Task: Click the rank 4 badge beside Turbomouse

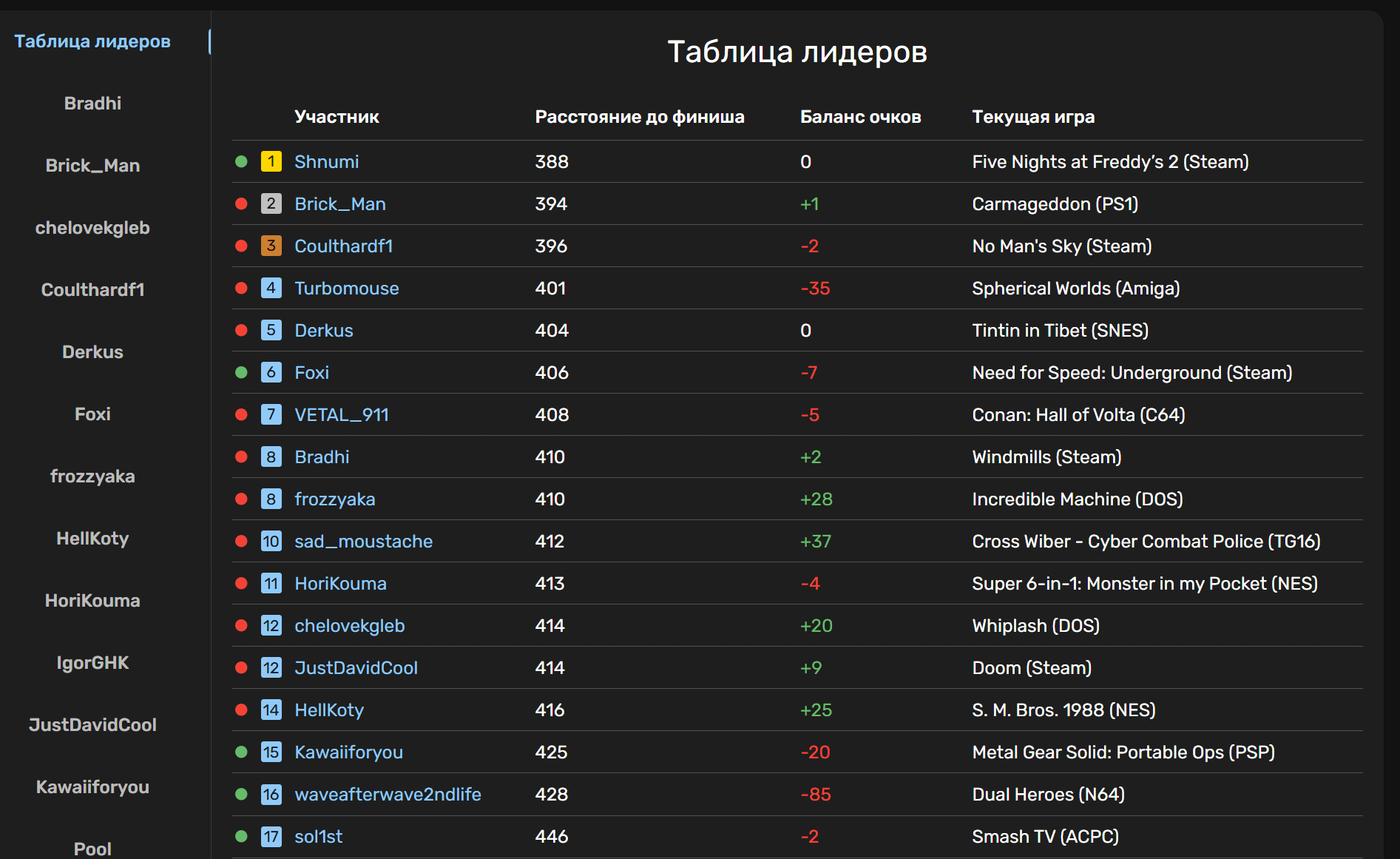Action: coord(271,288)
